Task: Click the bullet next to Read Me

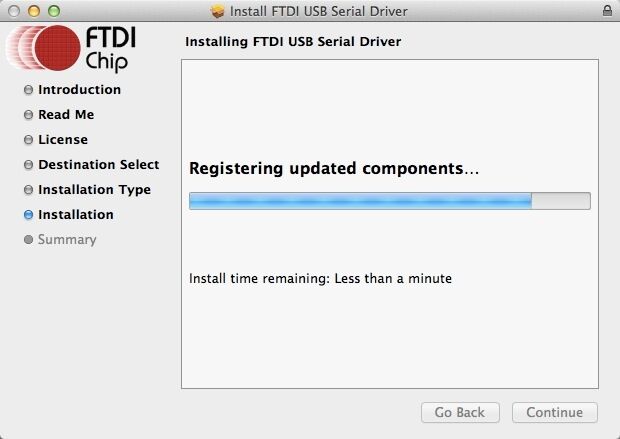Action: pos(29,115)
